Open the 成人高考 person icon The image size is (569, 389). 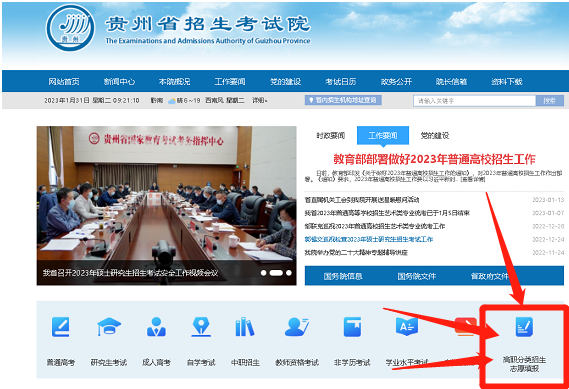click(156, 327)
